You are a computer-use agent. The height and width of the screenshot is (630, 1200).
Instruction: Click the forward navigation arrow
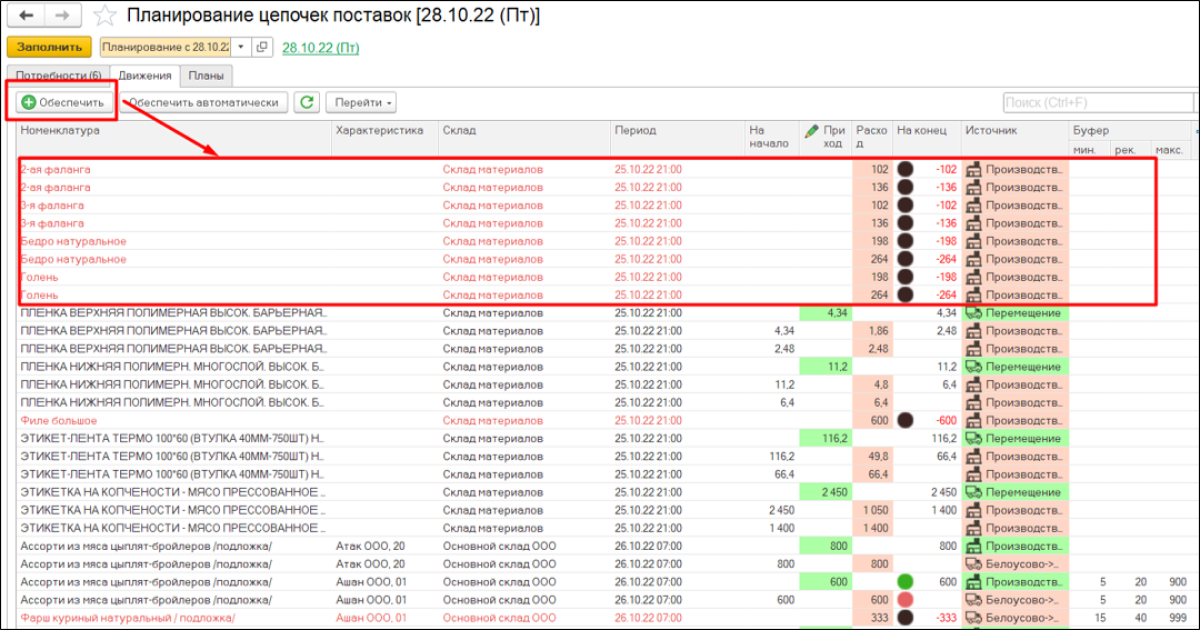pos(62,16)
